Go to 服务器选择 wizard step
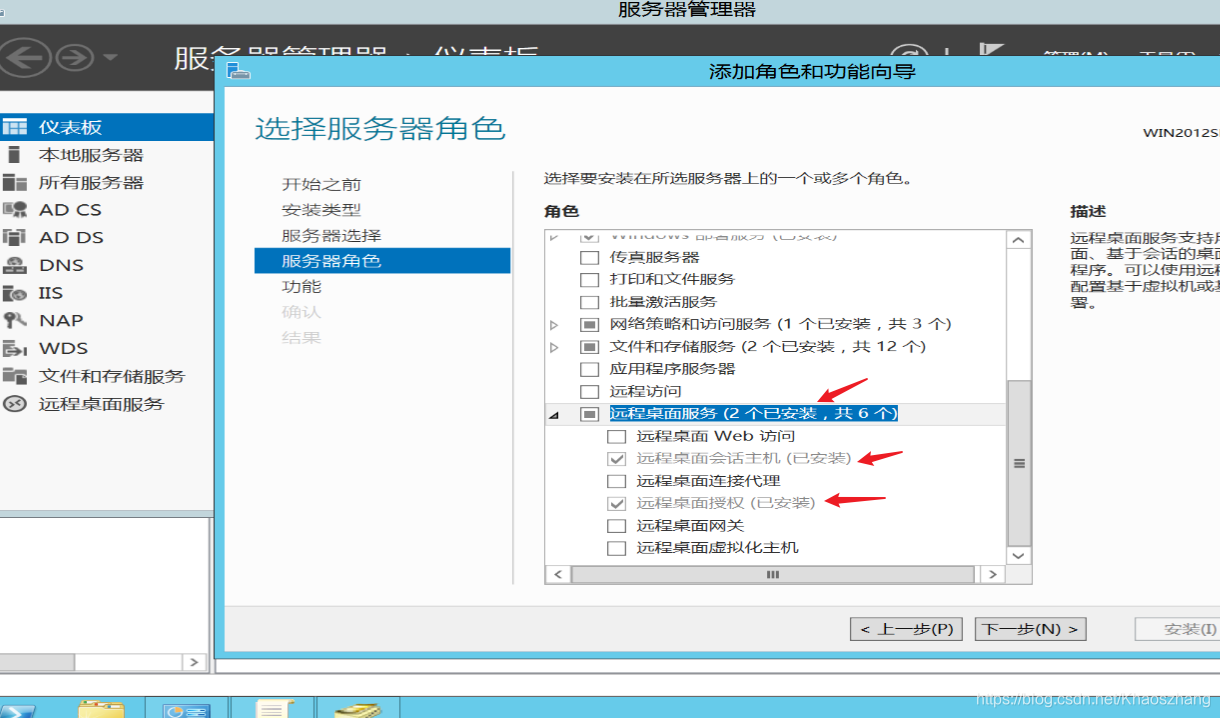1220x718 pixels. (x=332, y=235)
